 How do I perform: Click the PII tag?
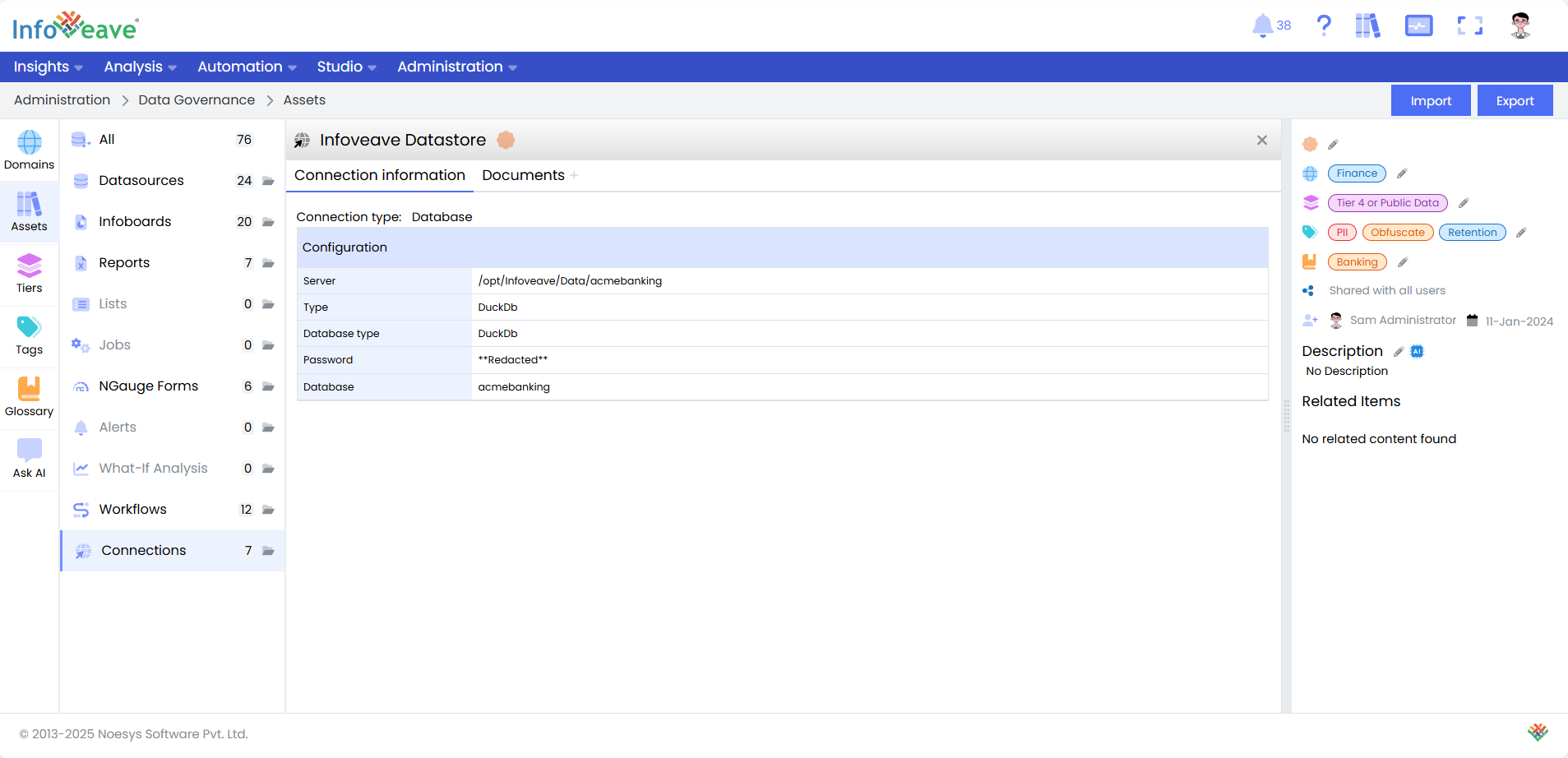coord(1342,233)
